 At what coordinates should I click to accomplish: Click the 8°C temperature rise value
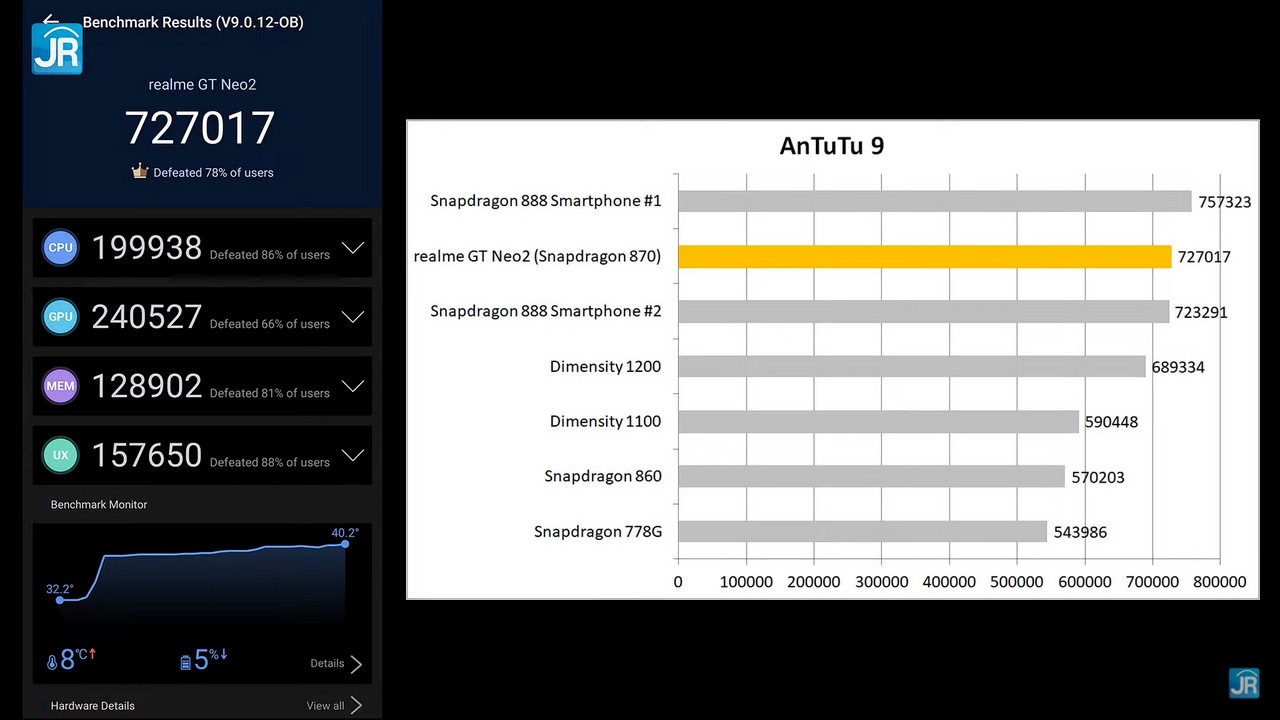[78, 659]
